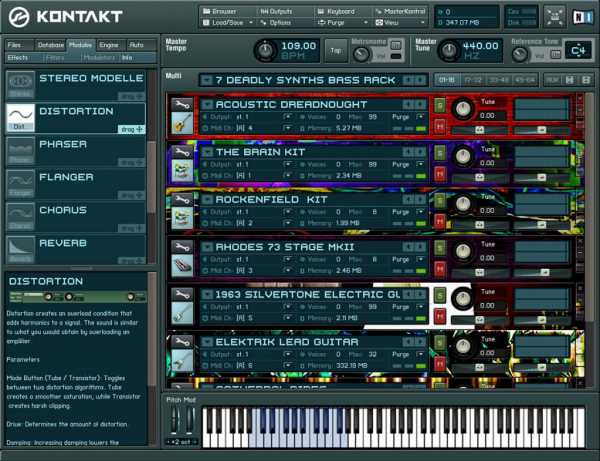The image size is (600, 461).
Task: Switch to the Files tab
Action: tap(19, 45)
